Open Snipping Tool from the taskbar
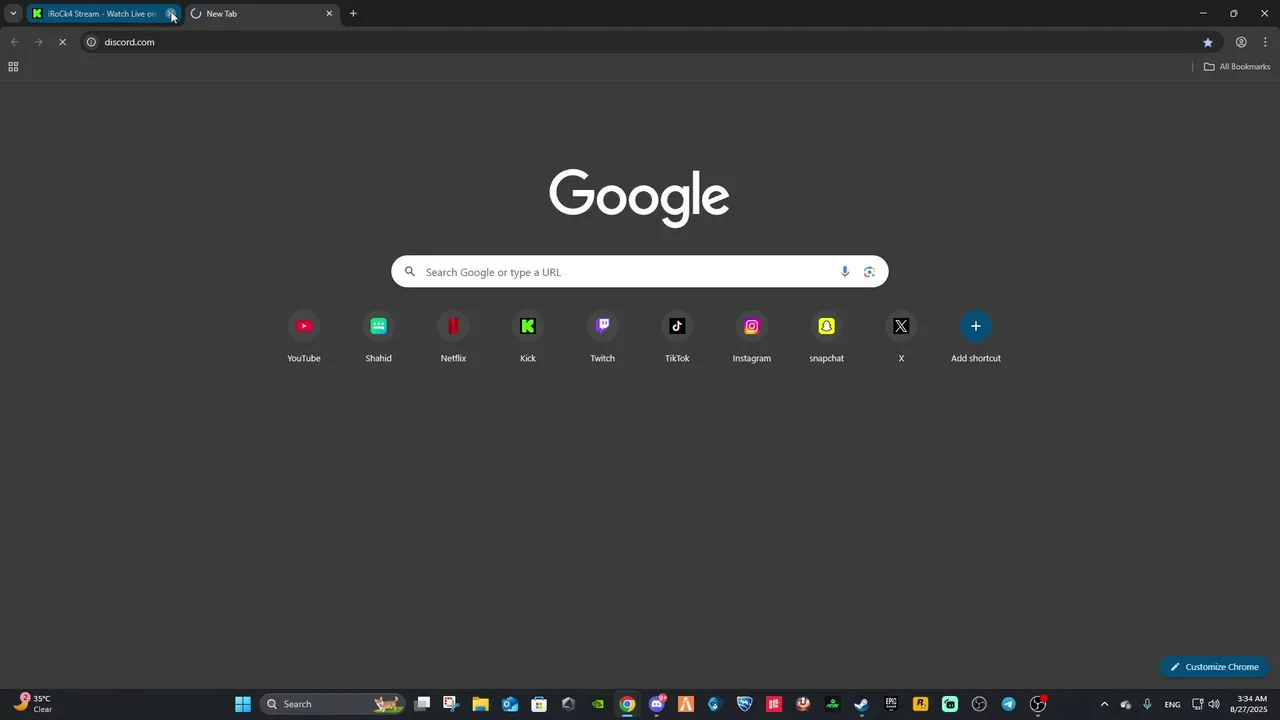The height and width of the screenshot is (720, 1280). [x=451, y=704]
